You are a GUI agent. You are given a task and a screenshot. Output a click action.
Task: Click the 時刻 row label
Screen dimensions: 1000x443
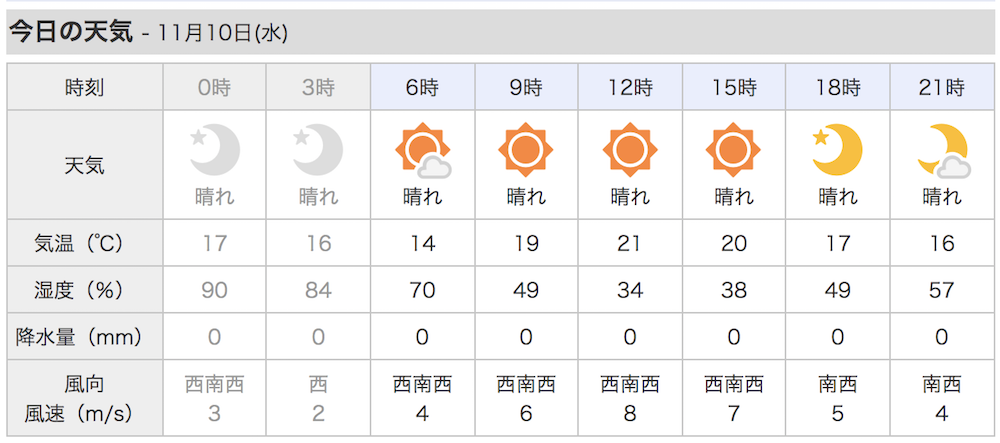point(85,87)
